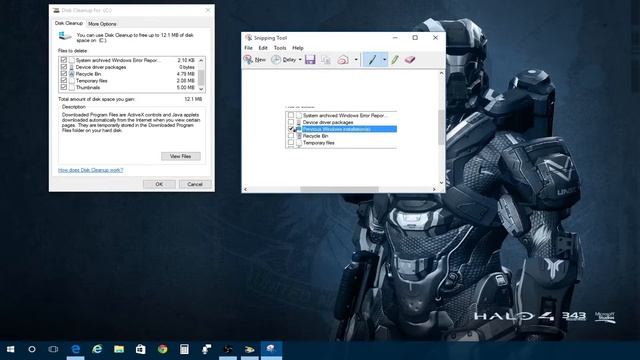The width and height of the screenshot is (640, 360).
Task: Minimize the Snipping Tool window
Action: click(x=395, y=38)
